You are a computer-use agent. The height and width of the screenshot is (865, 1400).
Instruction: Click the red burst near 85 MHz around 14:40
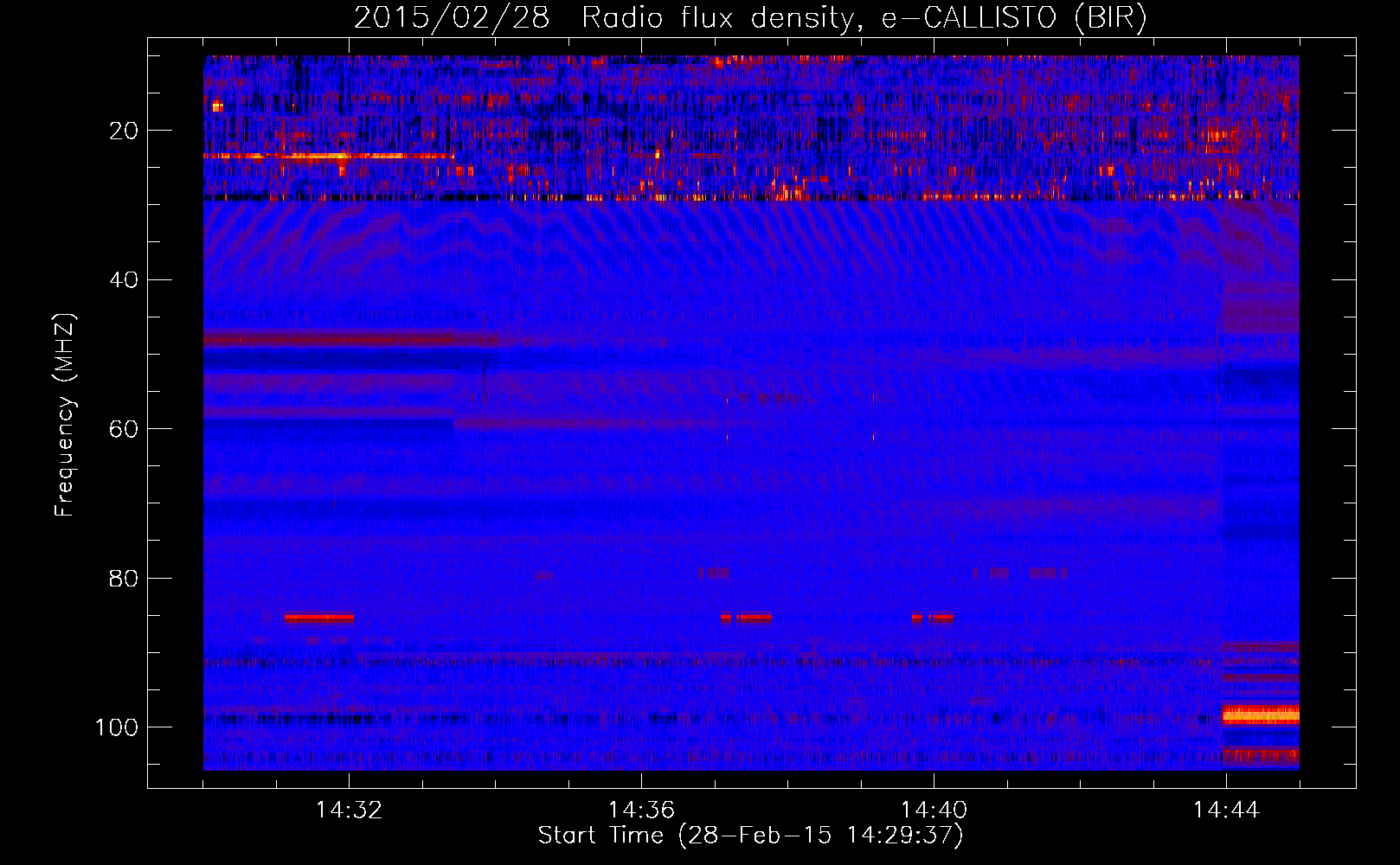pos(932,618)
